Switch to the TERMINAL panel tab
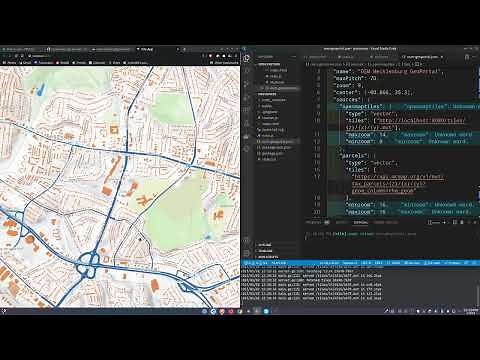 (361, 222)
